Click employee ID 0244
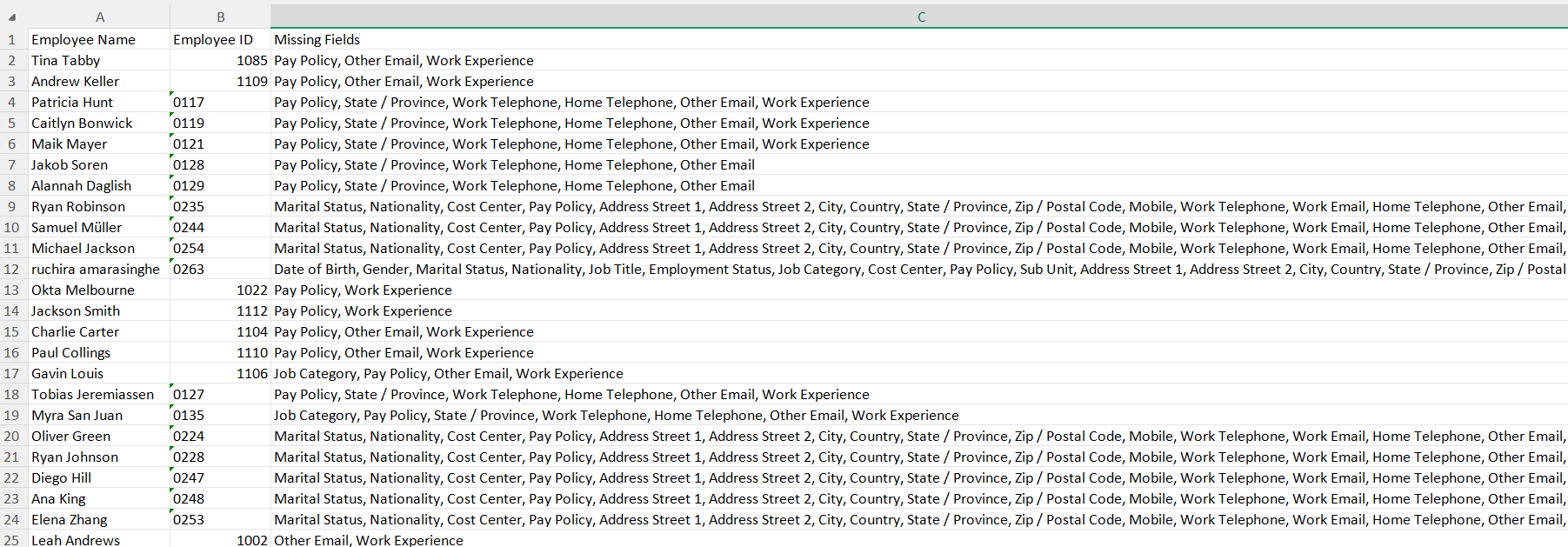Image resolution: width=1568 pixels, height=547 pixels. (220, 227)
